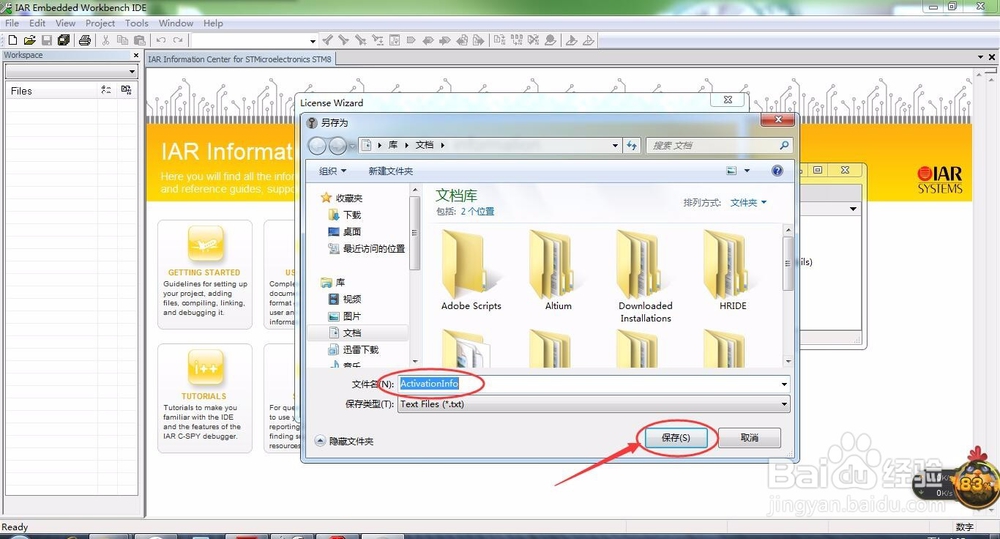
Task: Open the View menu
Action: click(65, 23)
